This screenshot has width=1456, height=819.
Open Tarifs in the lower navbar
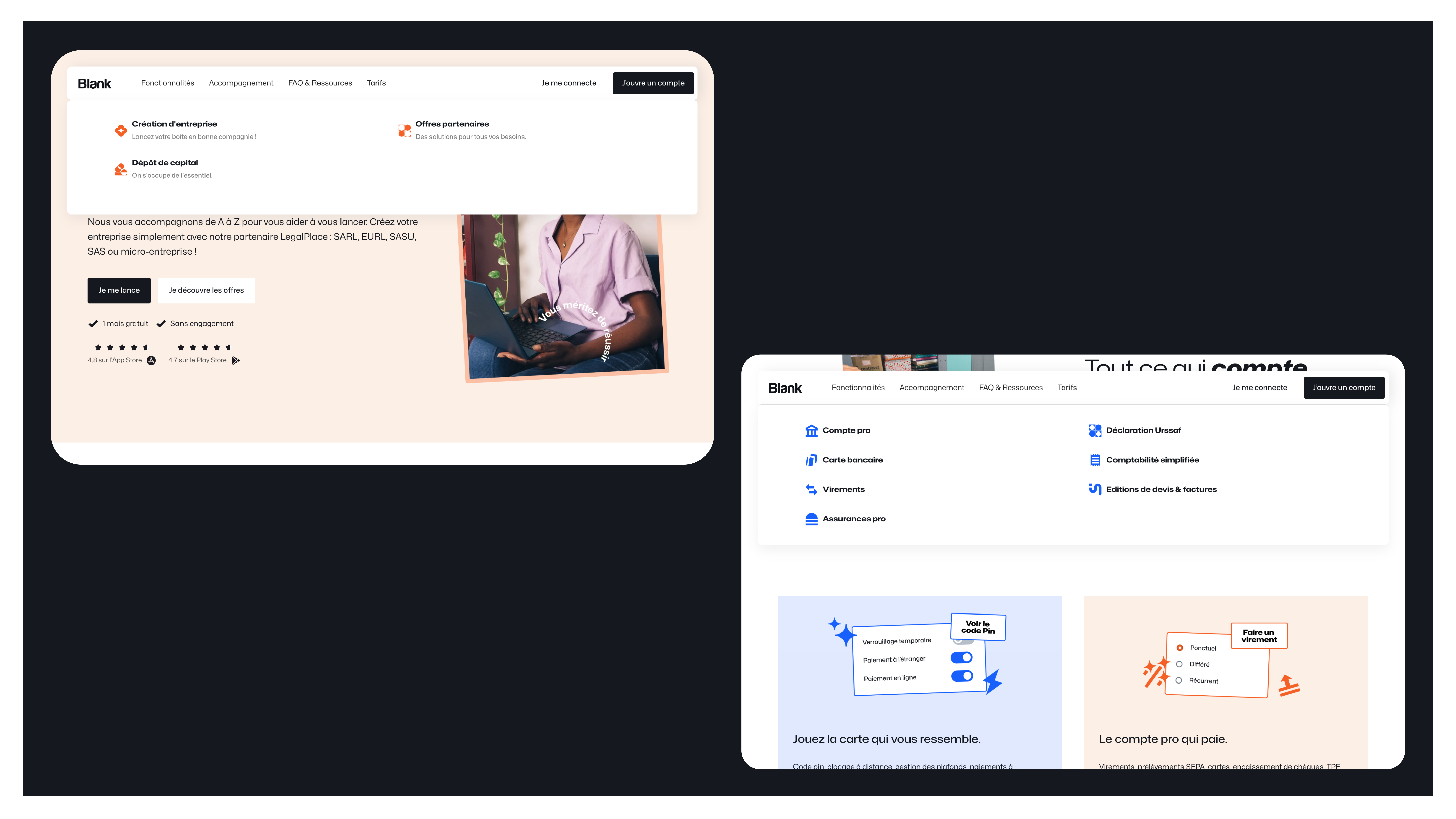click(1066, 388)
